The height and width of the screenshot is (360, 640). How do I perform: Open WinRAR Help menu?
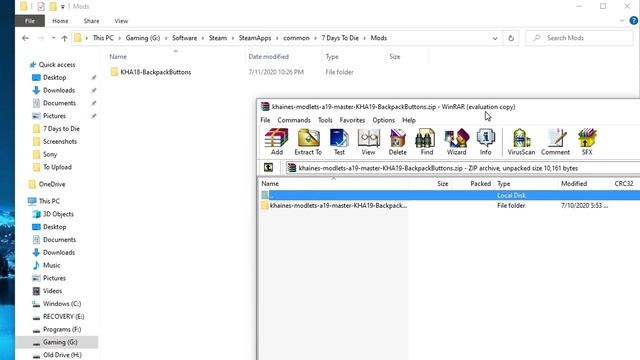point(409,120)
